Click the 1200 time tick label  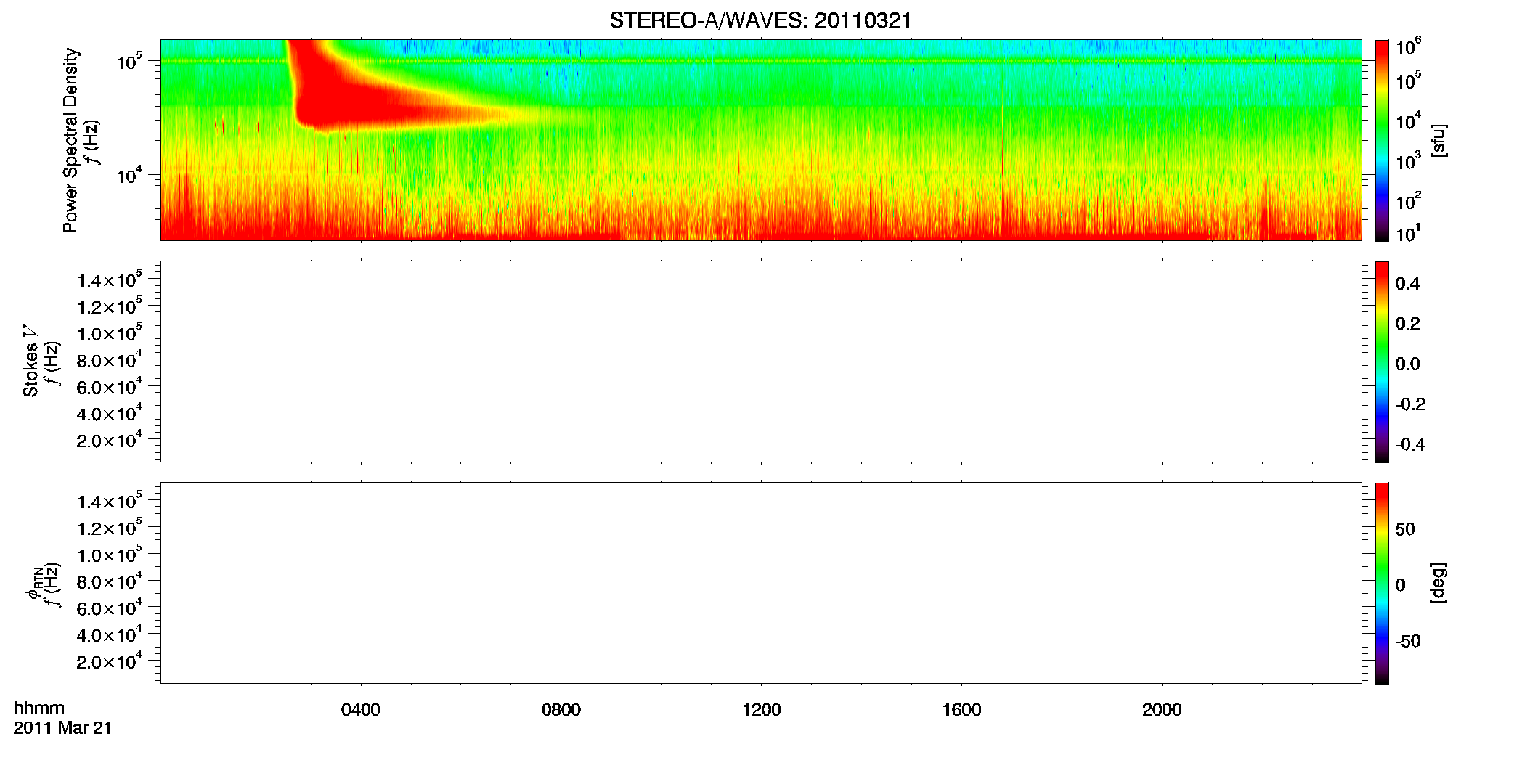(762, 710)
